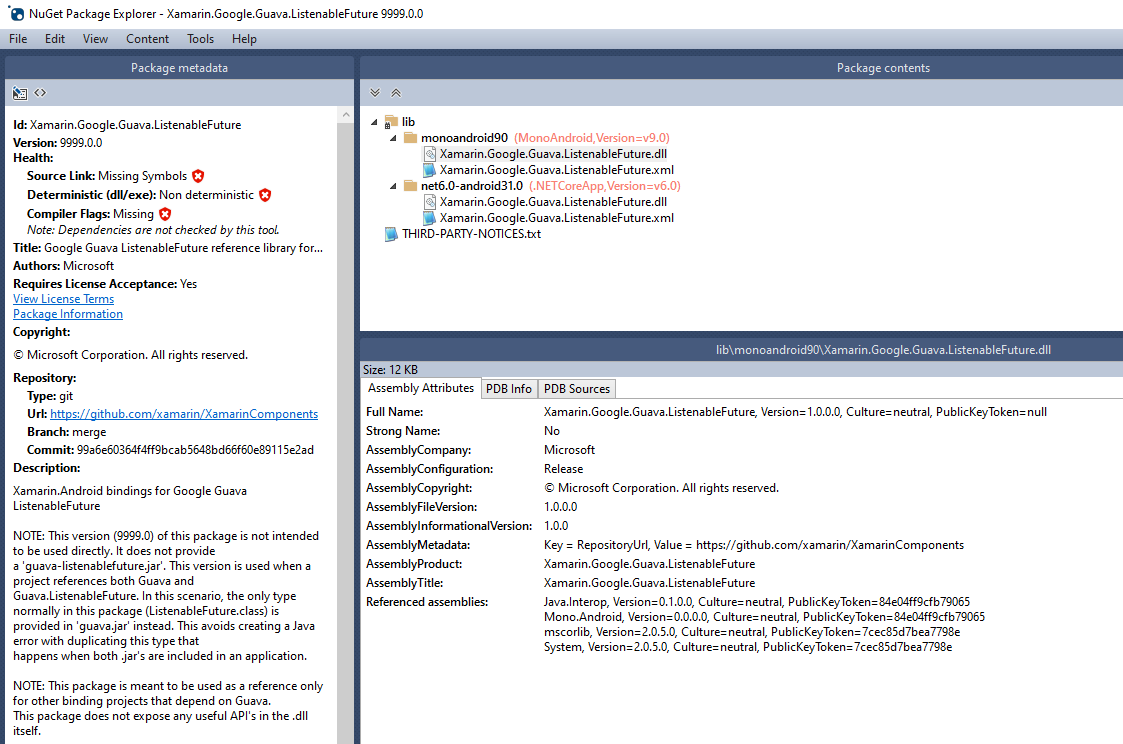The height and width of the screenshot is (744, 1123).
Task: Click the Full Name assembly value
Action: pyautogui.click(x=795, y=412)
